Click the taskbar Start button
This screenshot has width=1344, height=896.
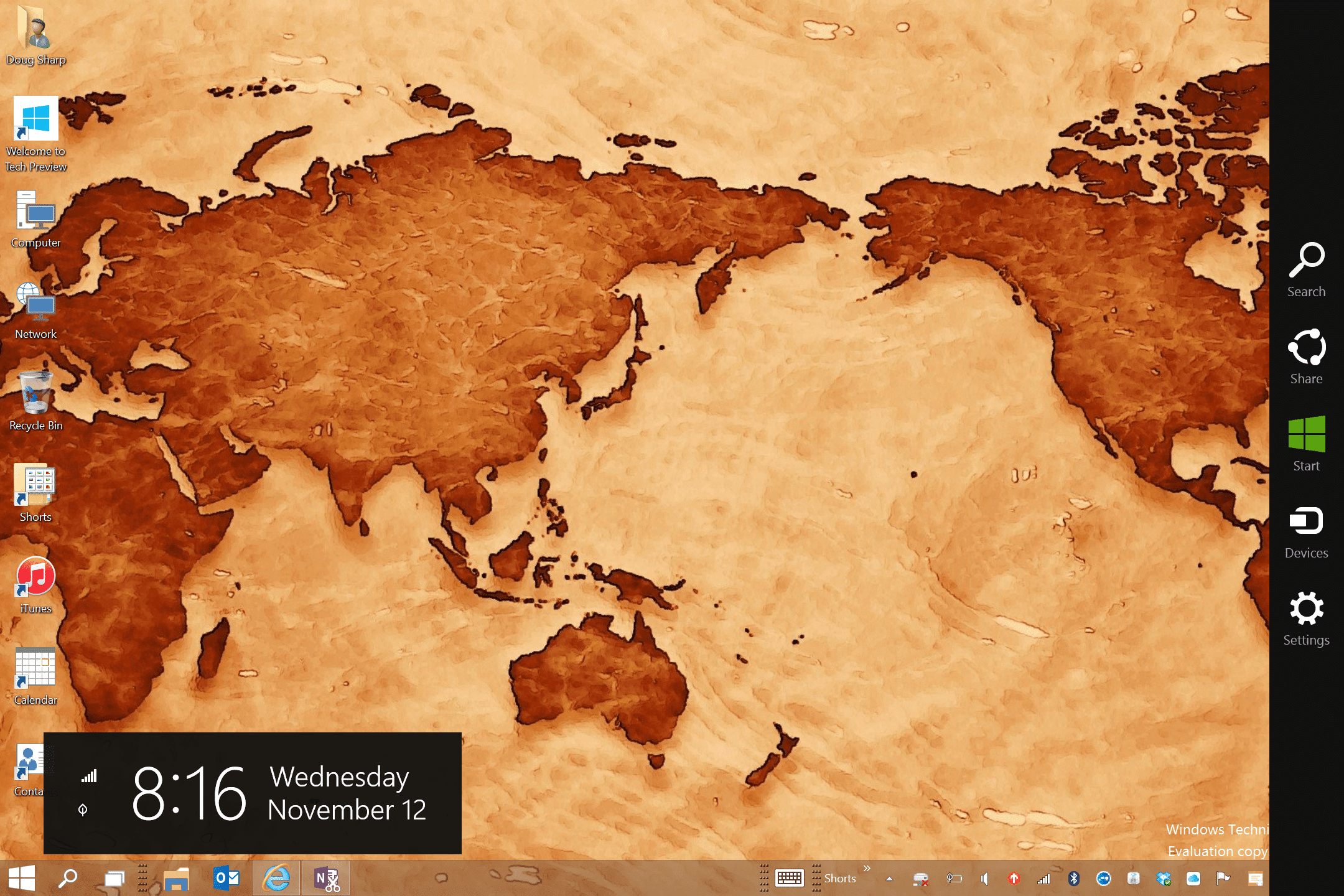22,878
